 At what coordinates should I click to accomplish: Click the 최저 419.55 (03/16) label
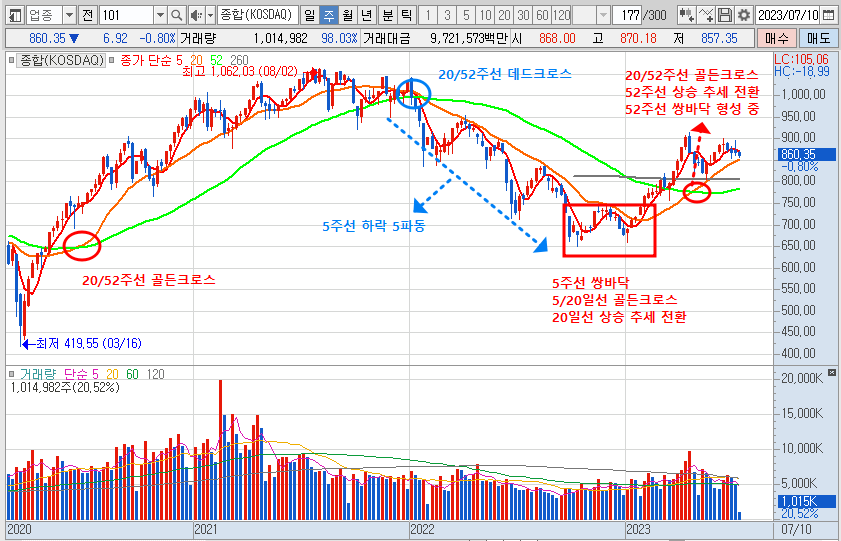click(88, 343)
